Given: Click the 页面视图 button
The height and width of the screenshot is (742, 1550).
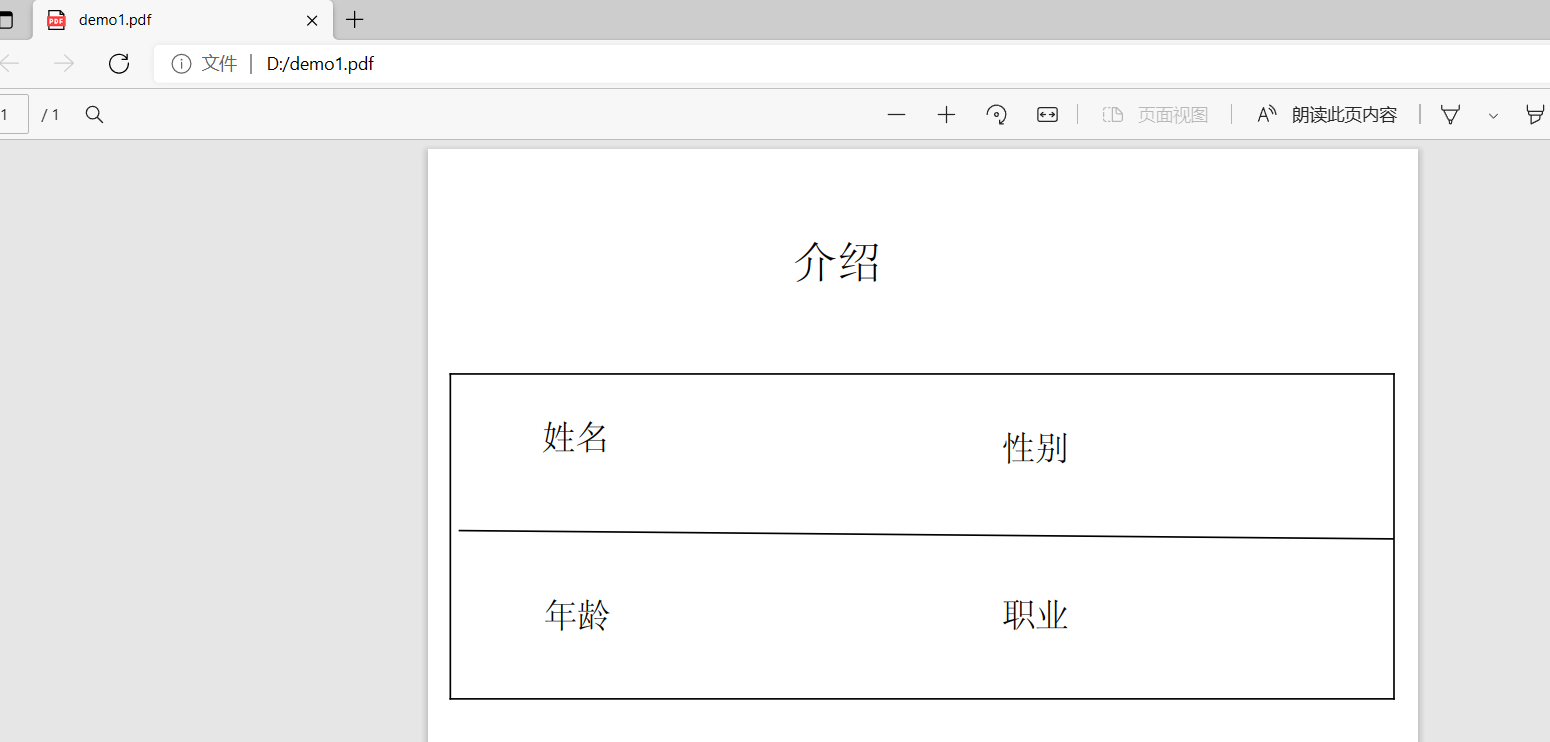Looking at the screenshot, I should (x=1155, y=115).
